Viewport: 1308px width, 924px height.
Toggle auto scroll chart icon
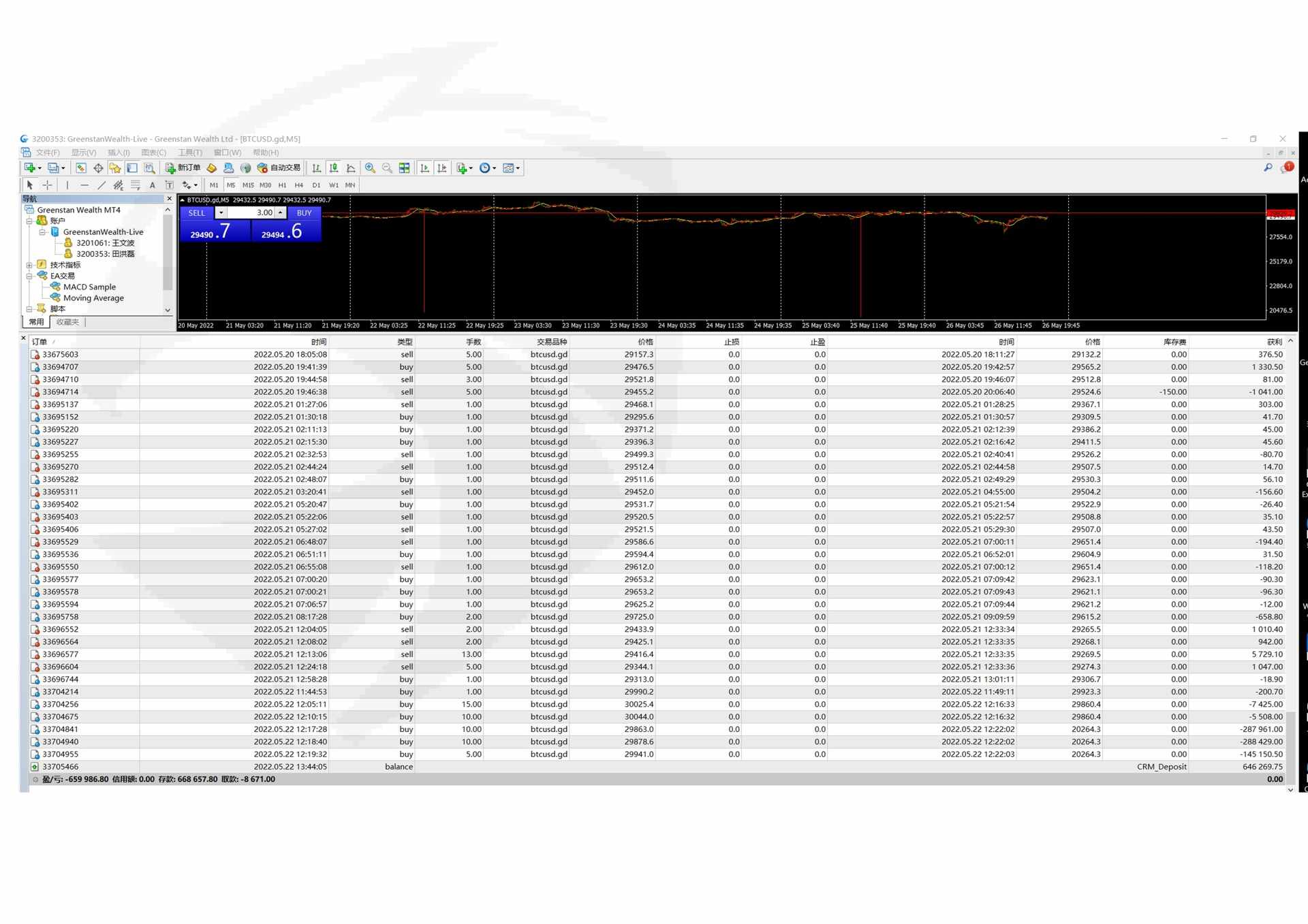coord(425,168)
